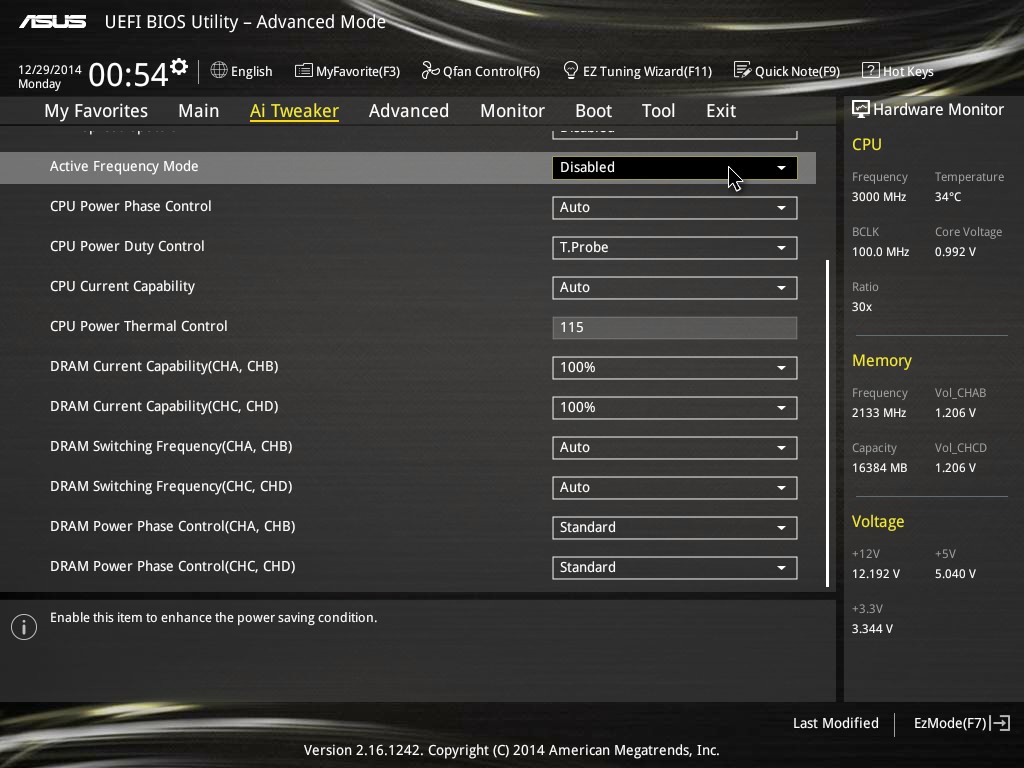1024x768 pixels.
Task: Open the Main tab
Action: (199, 111)
